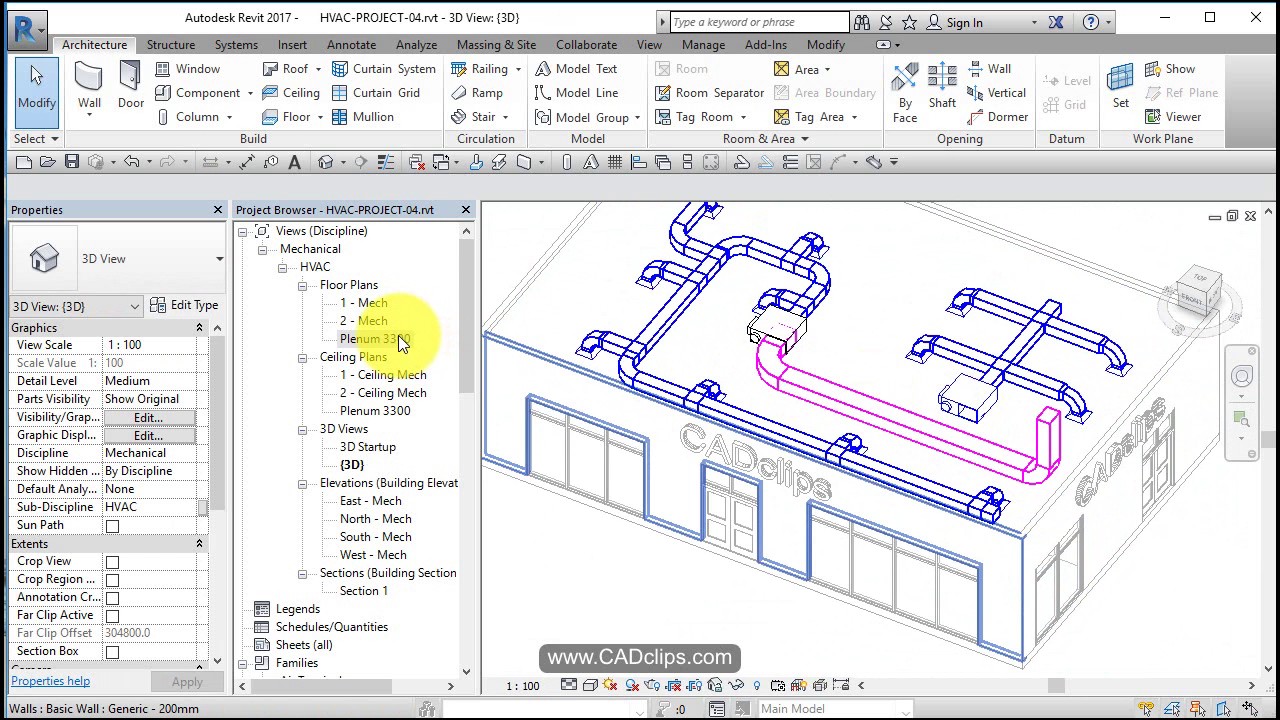Open the Collaborate ribbon tab
The width and height of the screenshot is (1280, 720).
coord(586,45)
